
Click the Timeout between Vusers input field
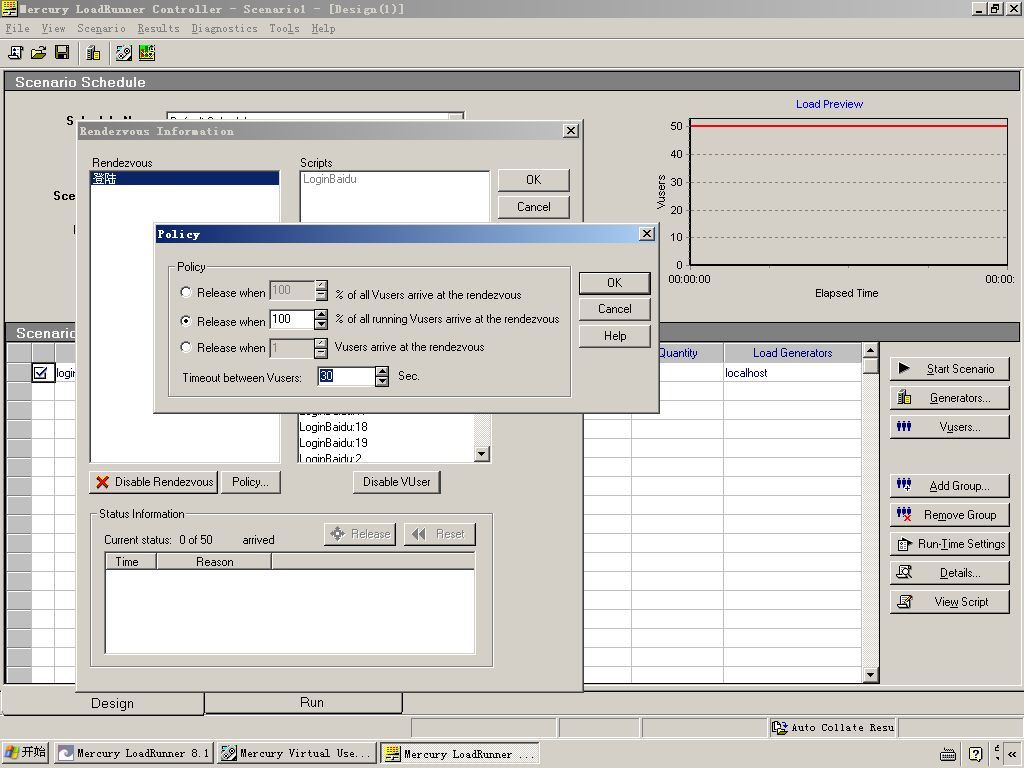pos(346,376)
